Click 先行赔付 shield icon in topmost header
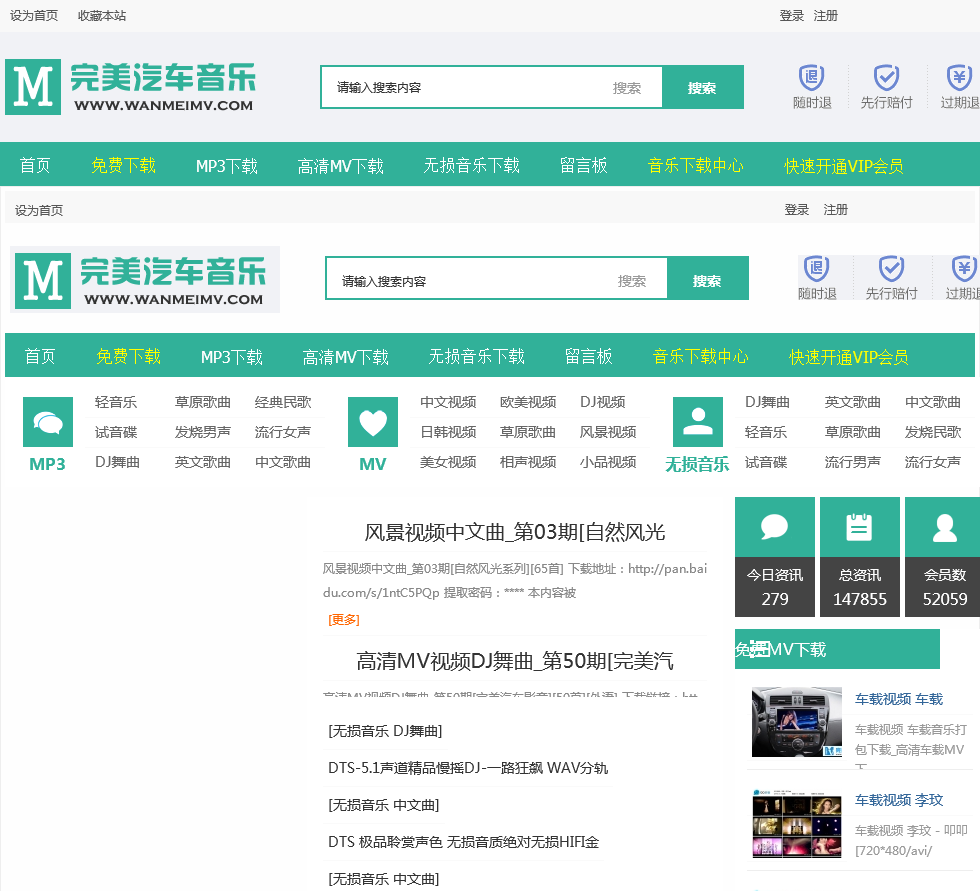 pos(886,78)
